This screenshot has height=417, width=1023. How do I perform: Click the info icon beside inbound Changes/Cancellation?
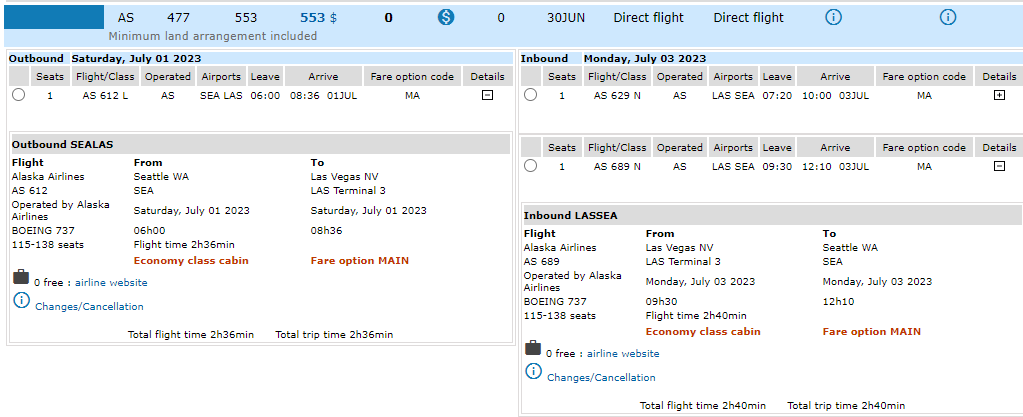pos(533,372)
